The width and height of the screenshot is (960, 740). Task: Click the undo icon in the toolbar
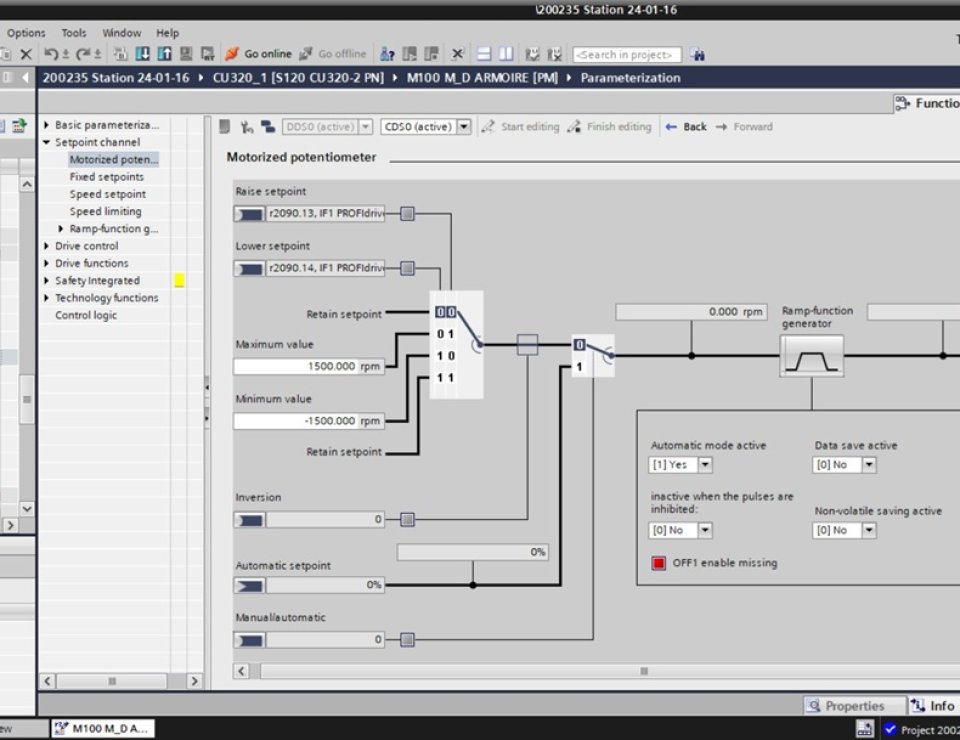[x=52, y=54]
